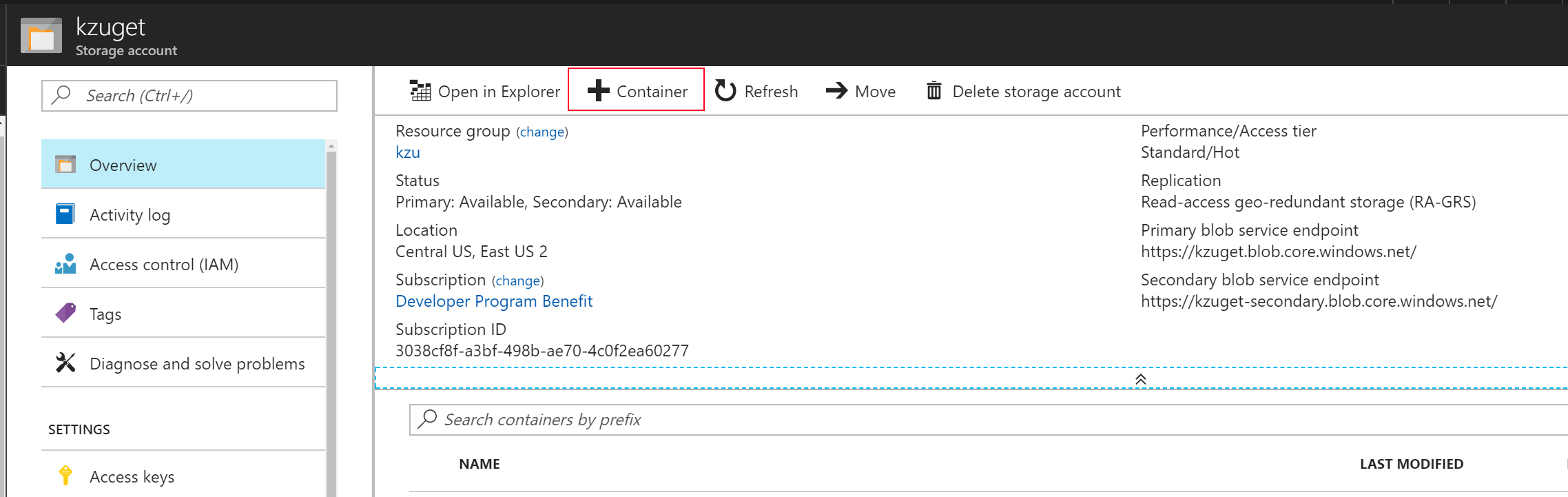Click the yellow Access keys icon
1568x497 pixels.
pos(65,475)
